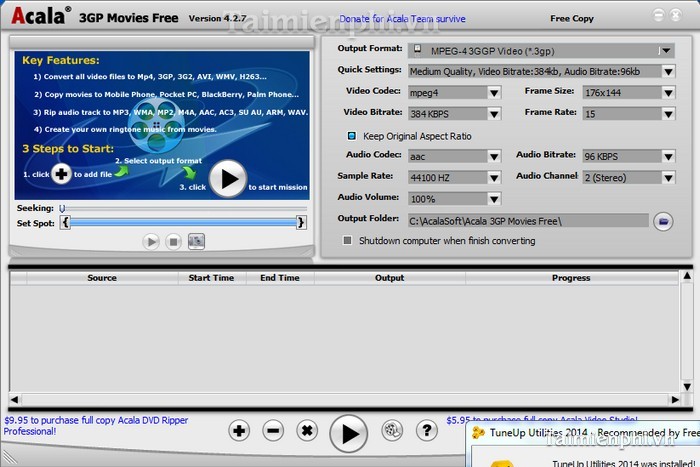
Task: Click the Set Spot range bar
Action: (x=183, y=222)
